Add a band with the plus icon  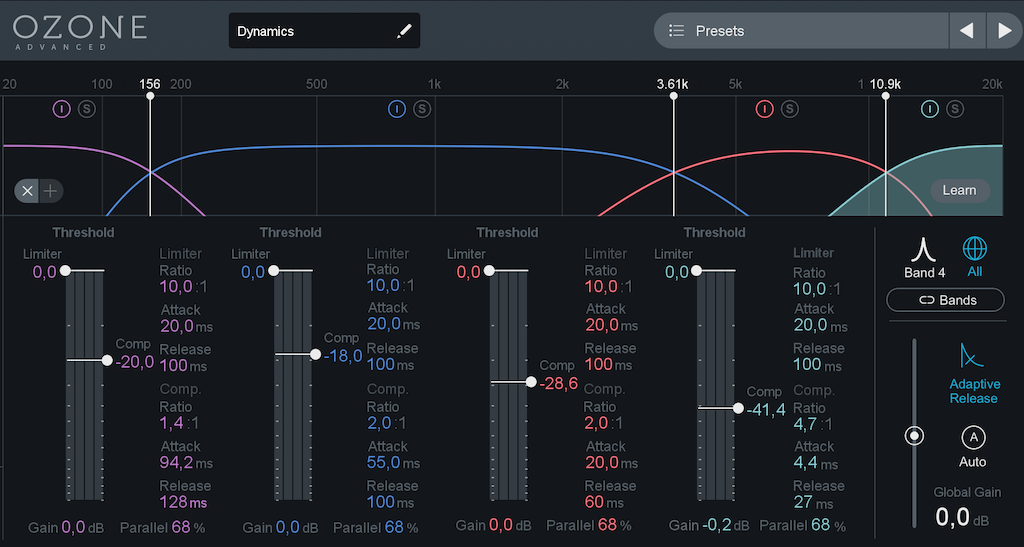coord(50,191)
